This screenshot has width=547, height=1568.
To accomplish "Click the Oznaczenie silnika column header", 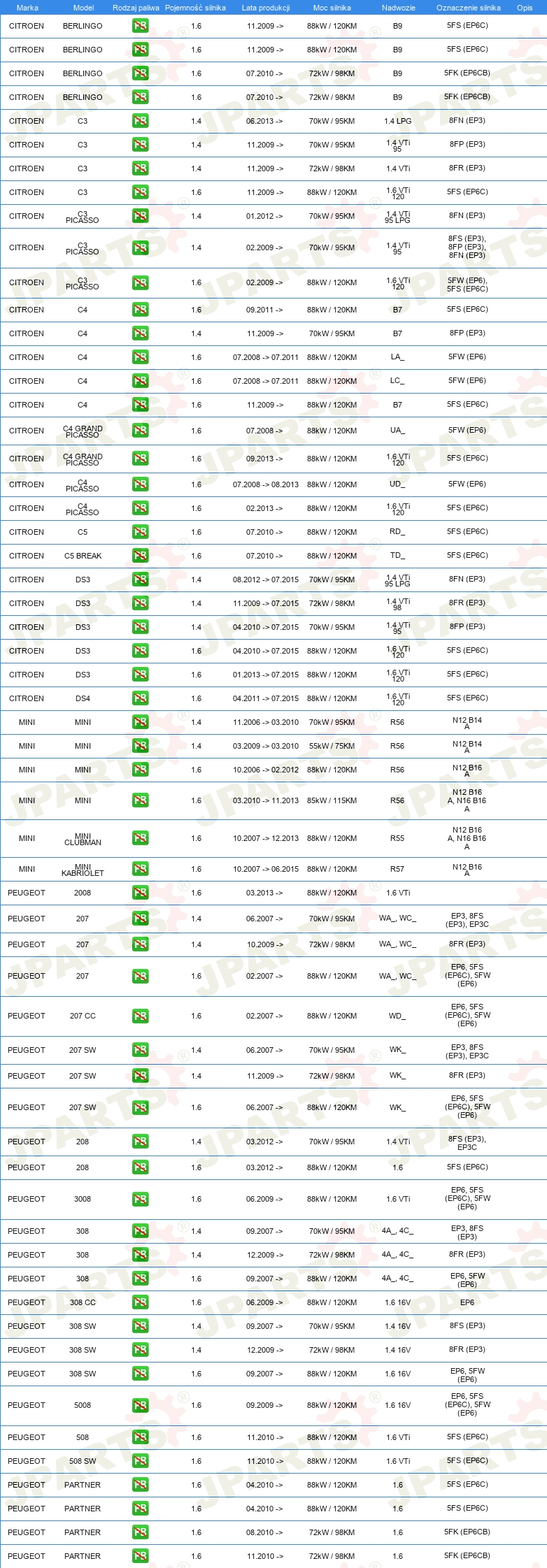I will pos(469,8).
